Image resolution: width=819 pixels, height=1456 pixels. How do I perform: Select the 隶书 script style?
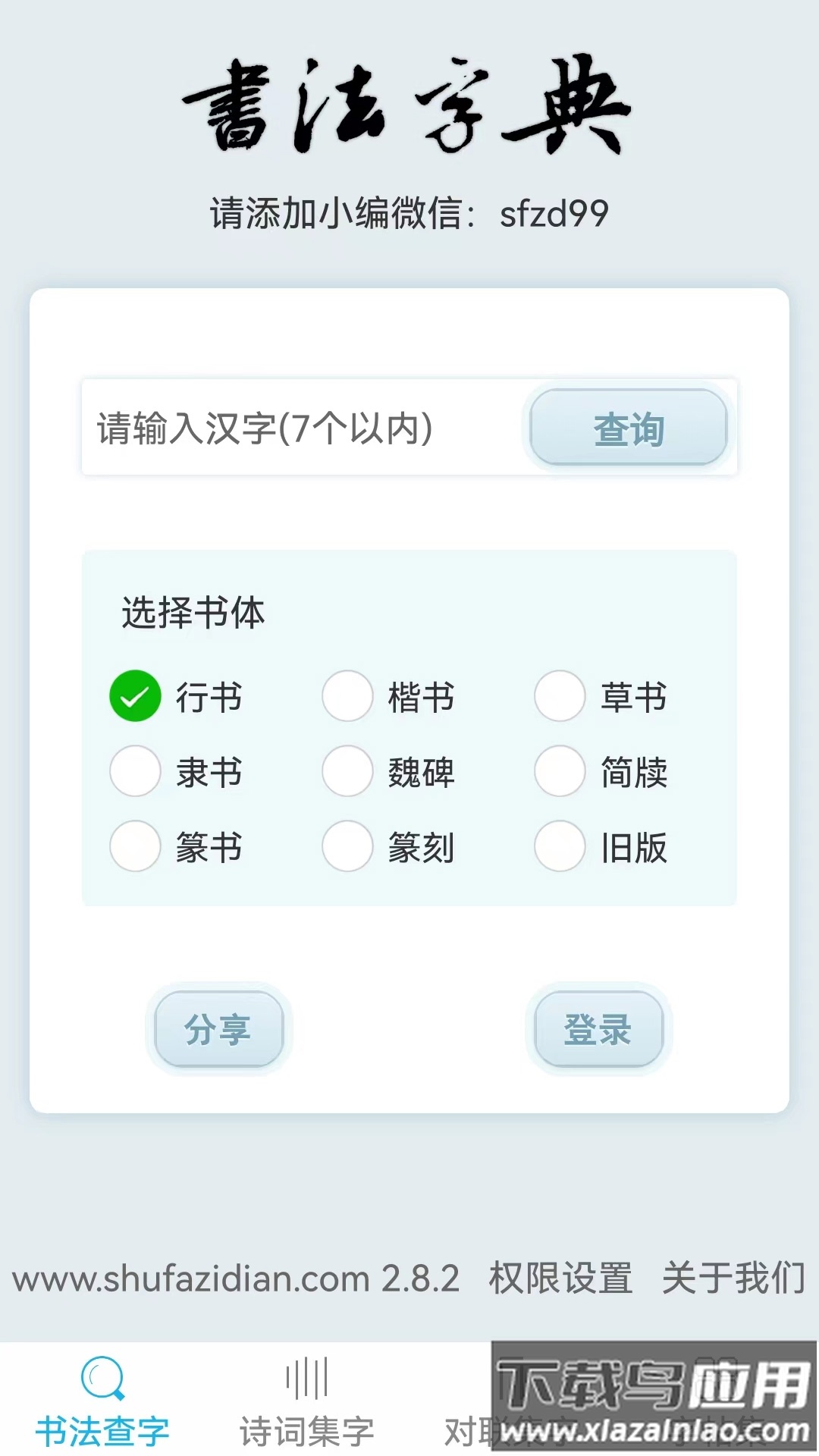[x=135, y=772]
